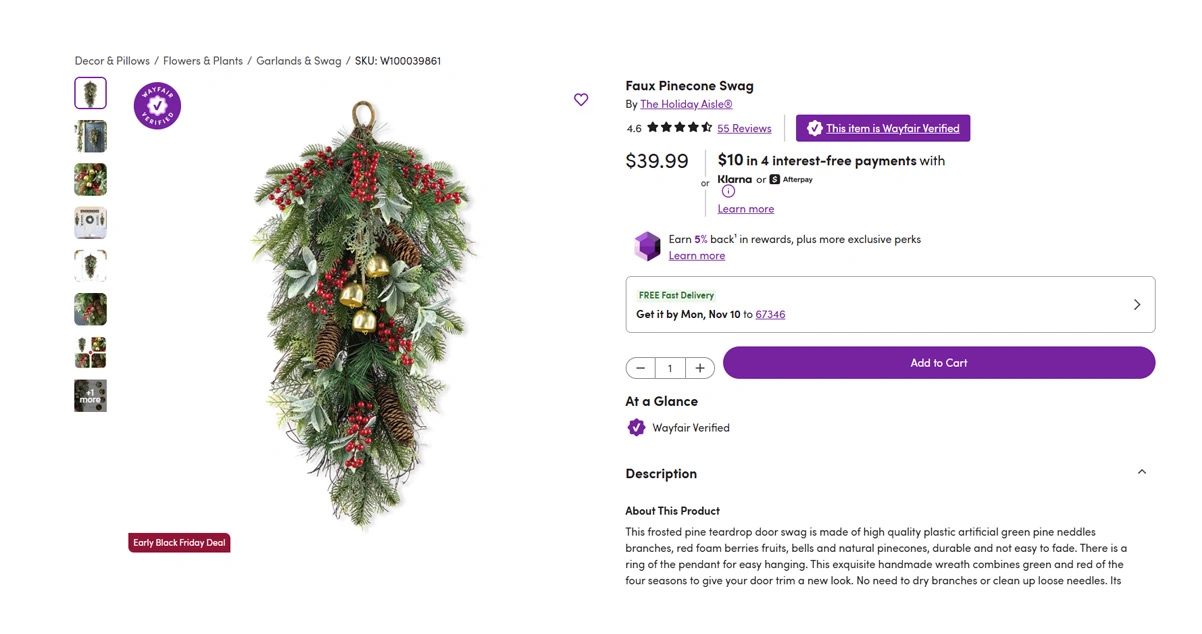The height and width of the screenshot is (634, 1202).
Task: Click the quantity input field
Action: [x=670, y=368]
